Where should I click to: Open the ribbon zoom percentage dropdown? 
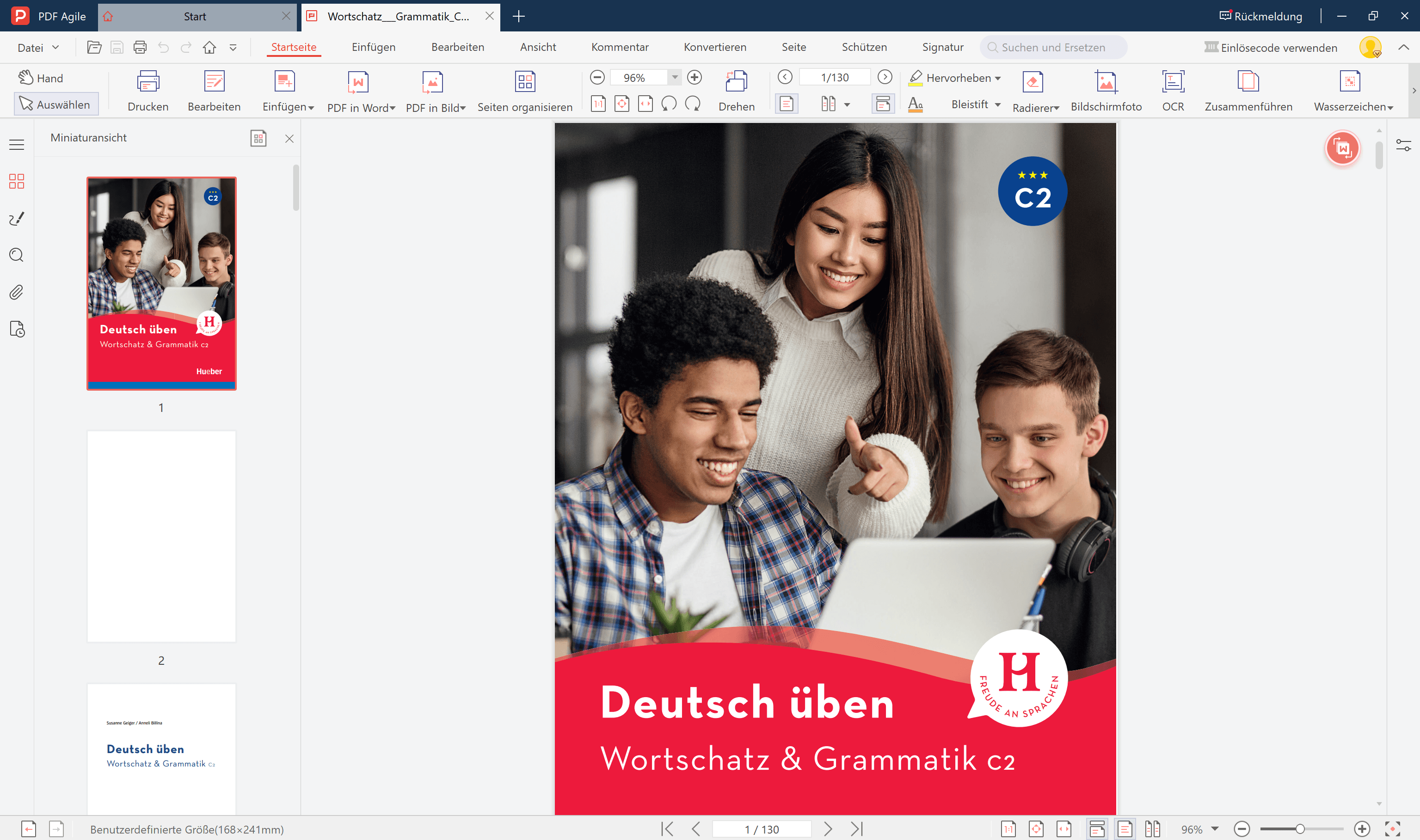pos(675,77)
